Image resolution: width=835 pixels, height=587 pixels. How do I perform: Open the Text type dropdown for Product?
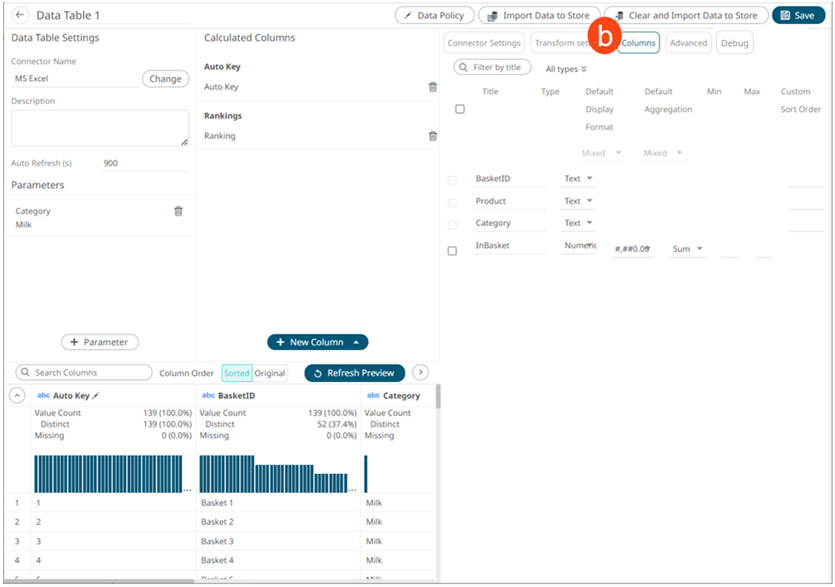(589, 200)
